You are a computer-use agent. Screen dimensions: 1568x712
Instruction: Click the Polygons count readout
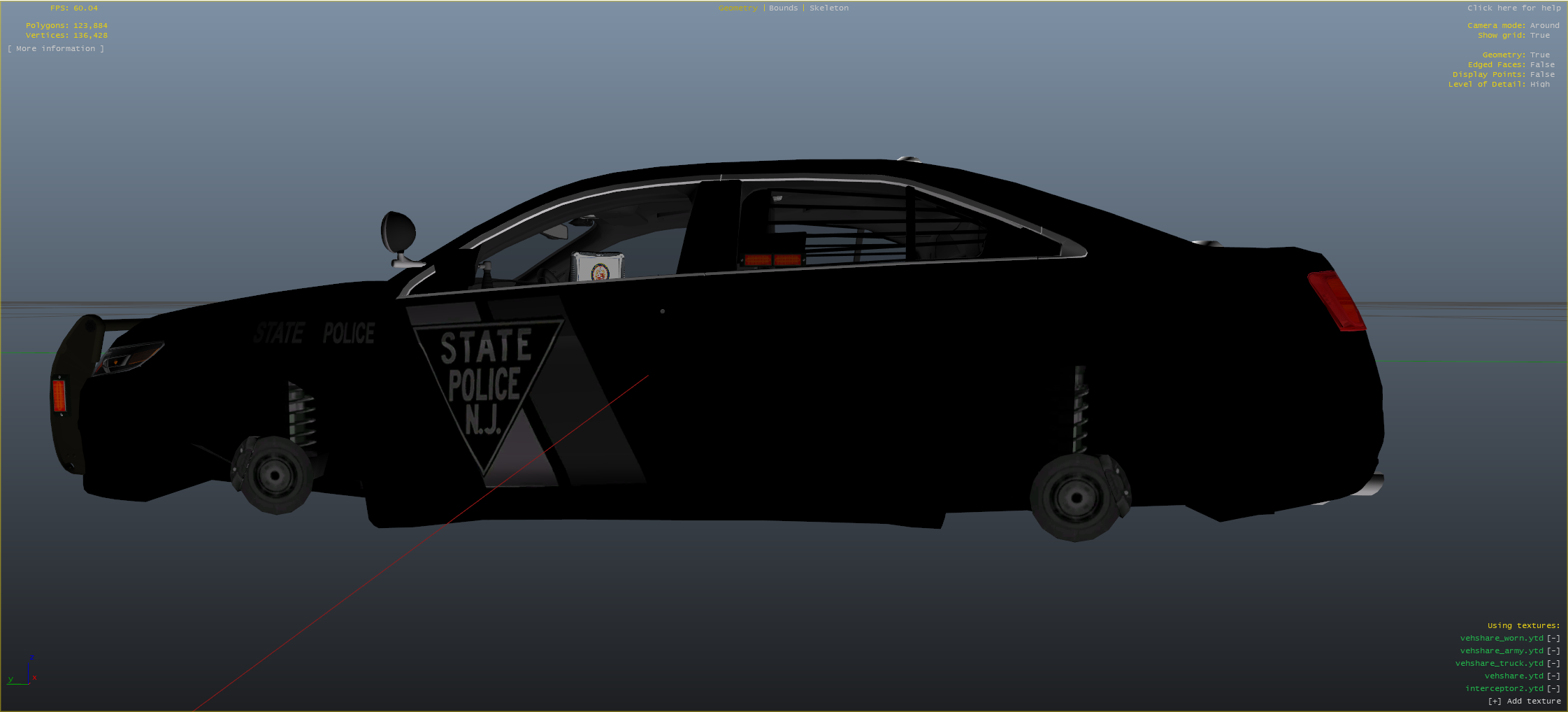[x=66, y=26]
